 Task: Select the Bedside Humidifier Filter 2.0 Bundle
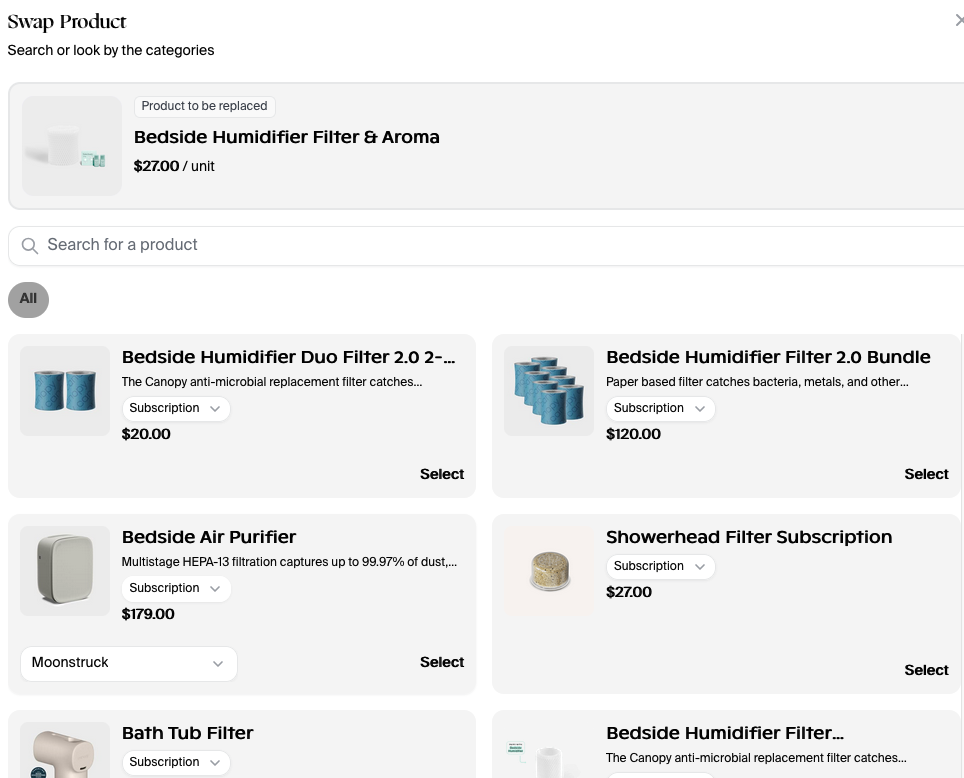925,475
